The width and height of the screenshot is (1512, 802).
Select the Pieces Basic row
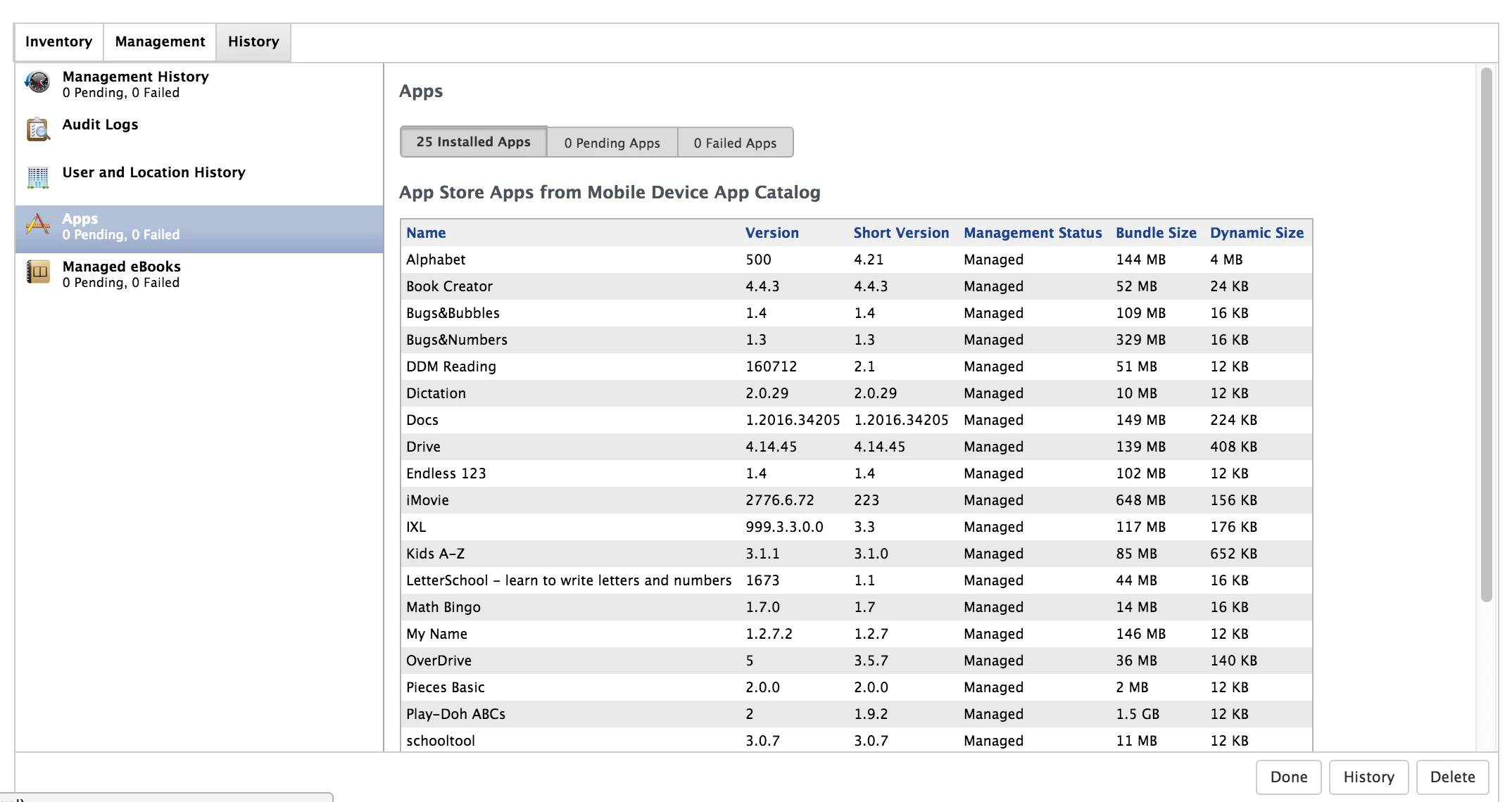click(856, 687)
